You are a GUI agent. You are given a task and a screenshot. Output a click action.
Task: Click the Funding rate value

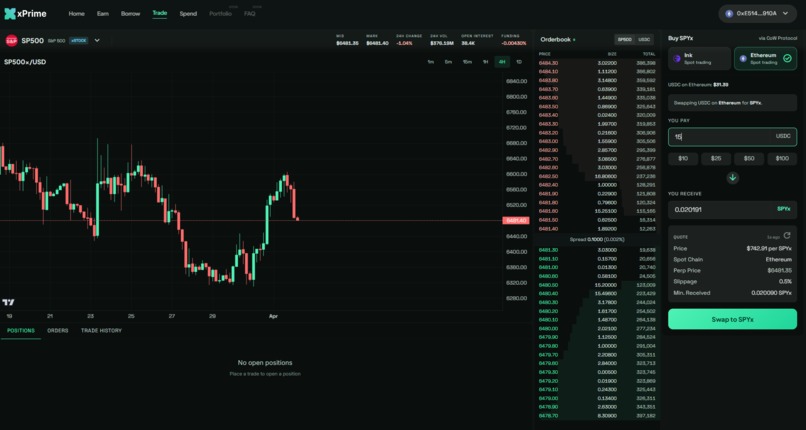tap(514, 43)
